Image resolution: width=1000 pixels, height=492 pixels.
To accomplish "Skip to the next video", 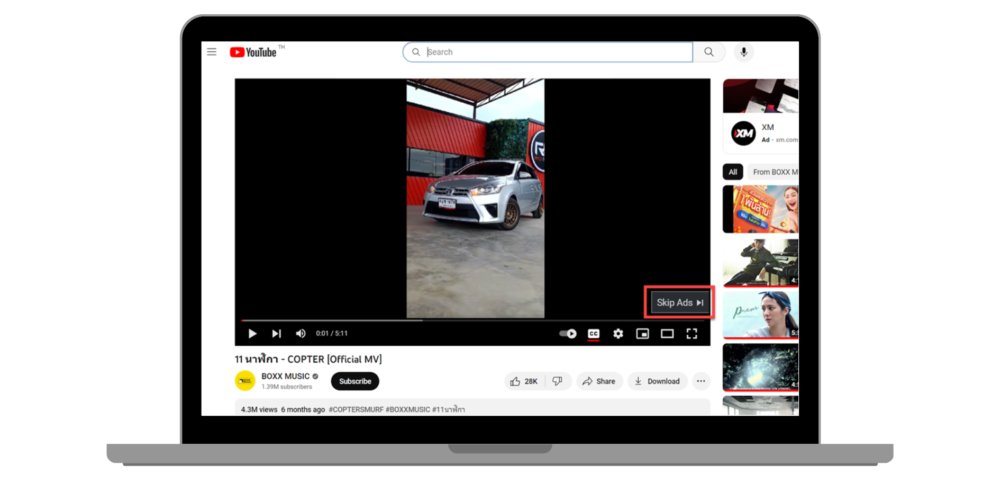I will [x=276, y=333].
